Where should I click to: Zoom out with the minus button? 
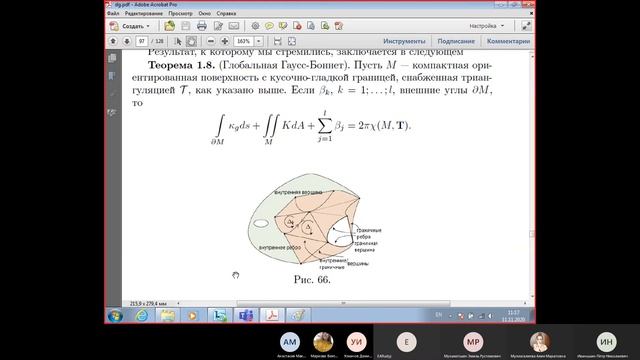point(211,41)
